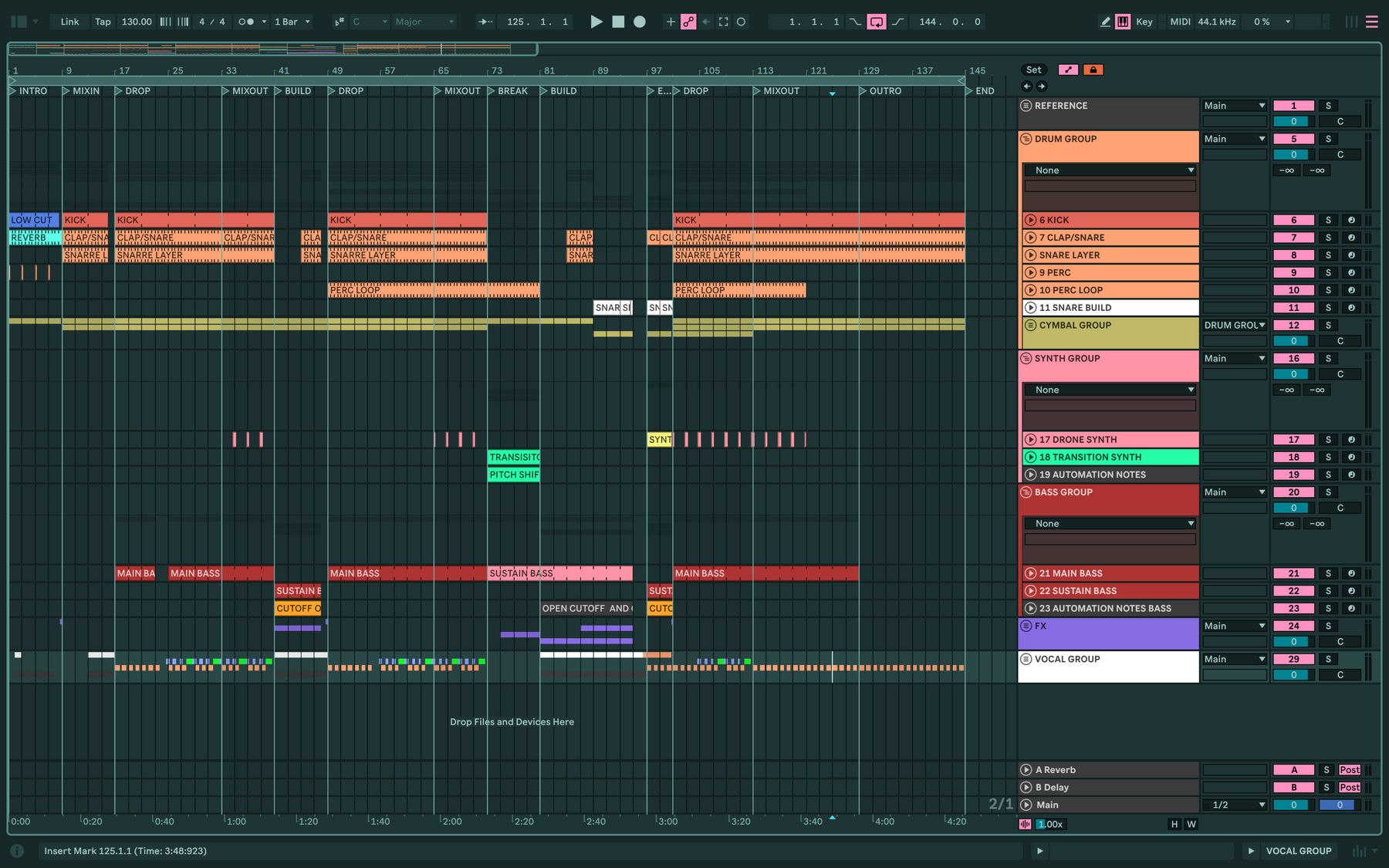Toggle track activator 17 for DRONE SYNTH
Image resolution: width=1389 pixels, height=868 pixels.
pos(1294,439)
